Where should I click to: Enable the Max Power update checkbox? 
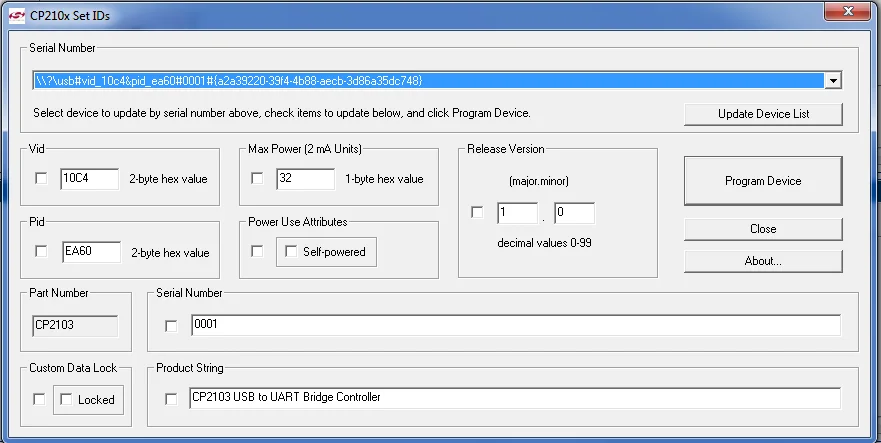coord(257,178)
